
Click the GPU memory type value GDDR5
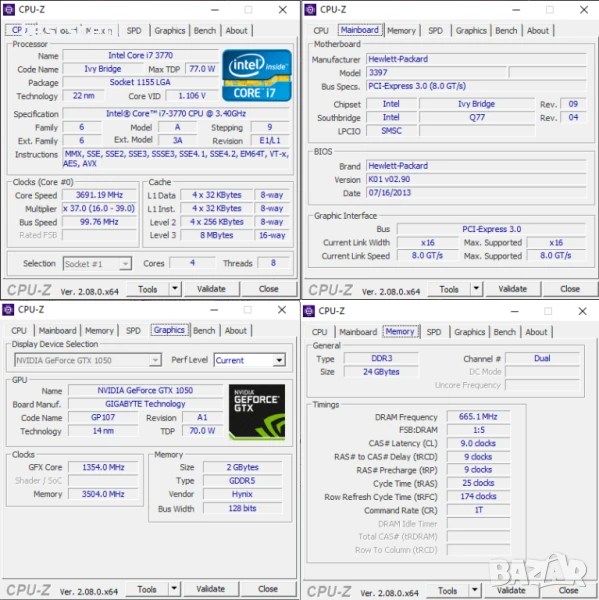(x=242, y=481)
